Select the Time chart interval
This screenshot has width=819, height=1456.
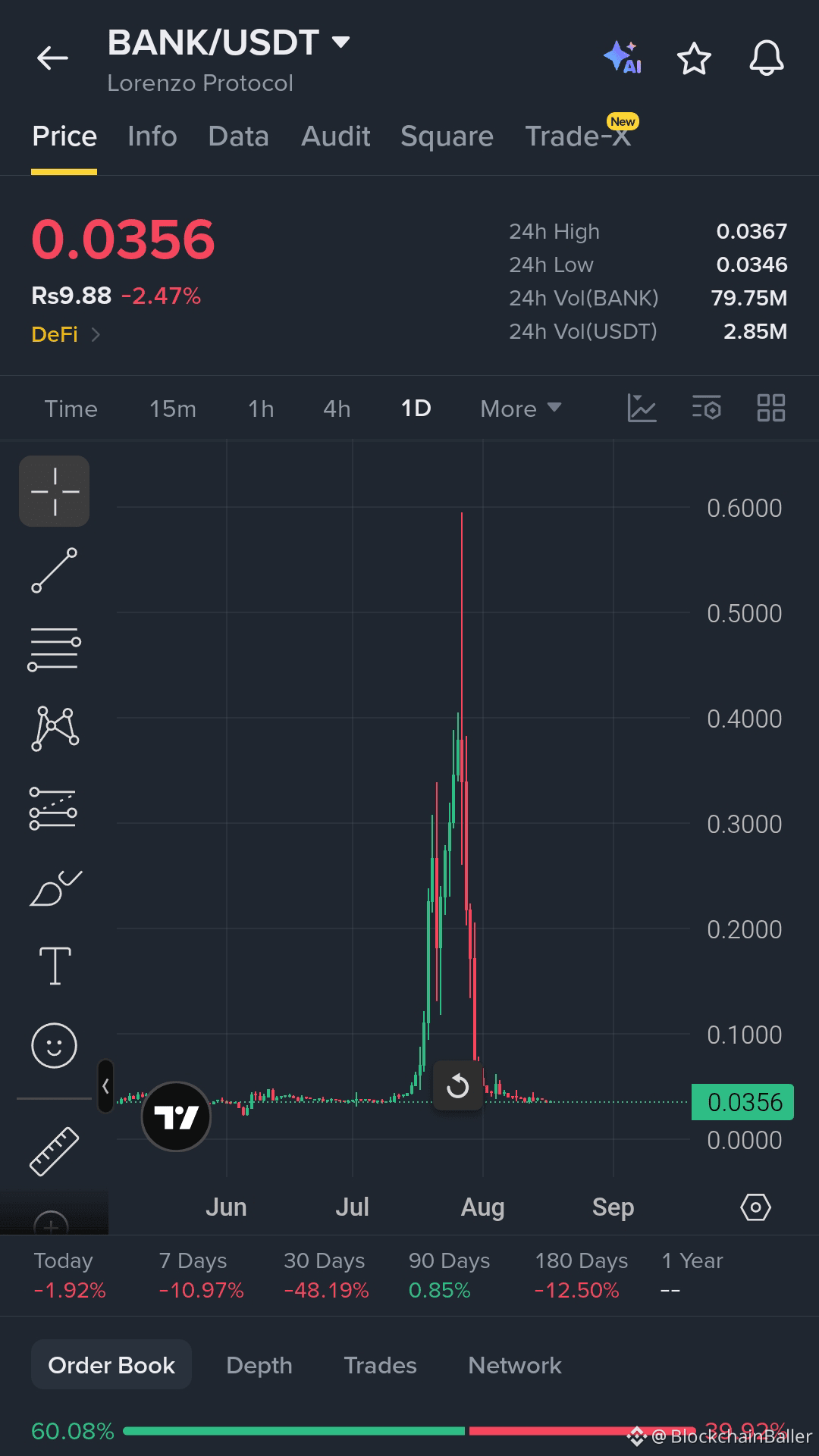tap(71, 409)
